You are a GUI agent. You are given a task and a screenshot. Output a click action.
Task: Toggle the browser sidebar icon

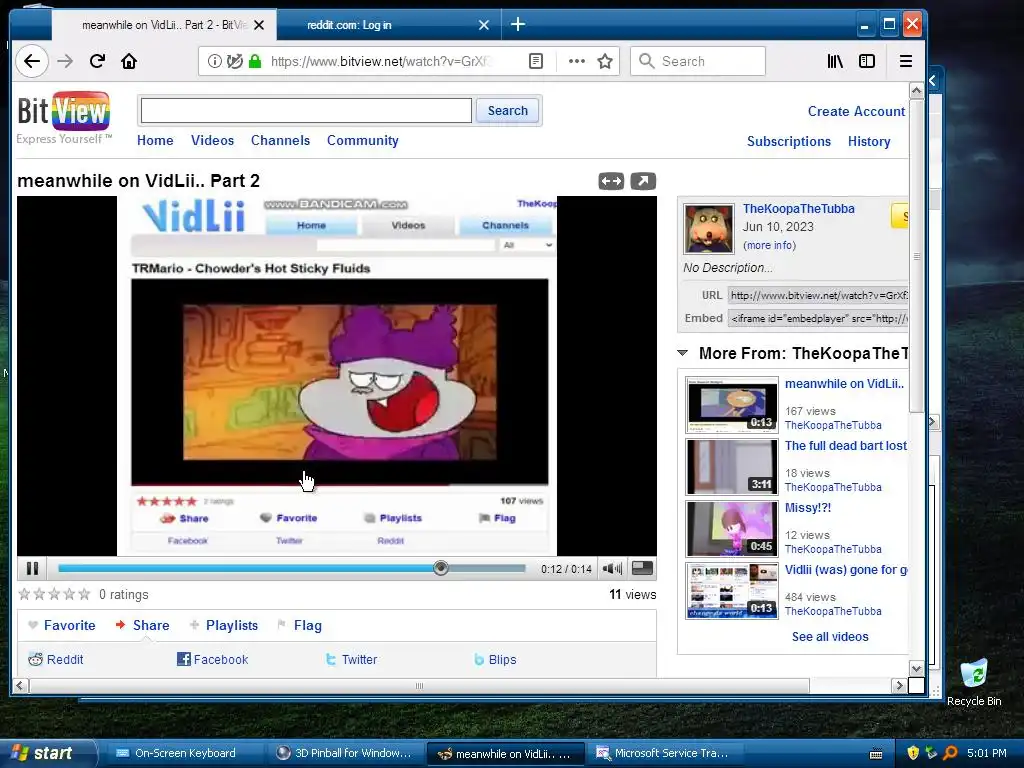867,61
